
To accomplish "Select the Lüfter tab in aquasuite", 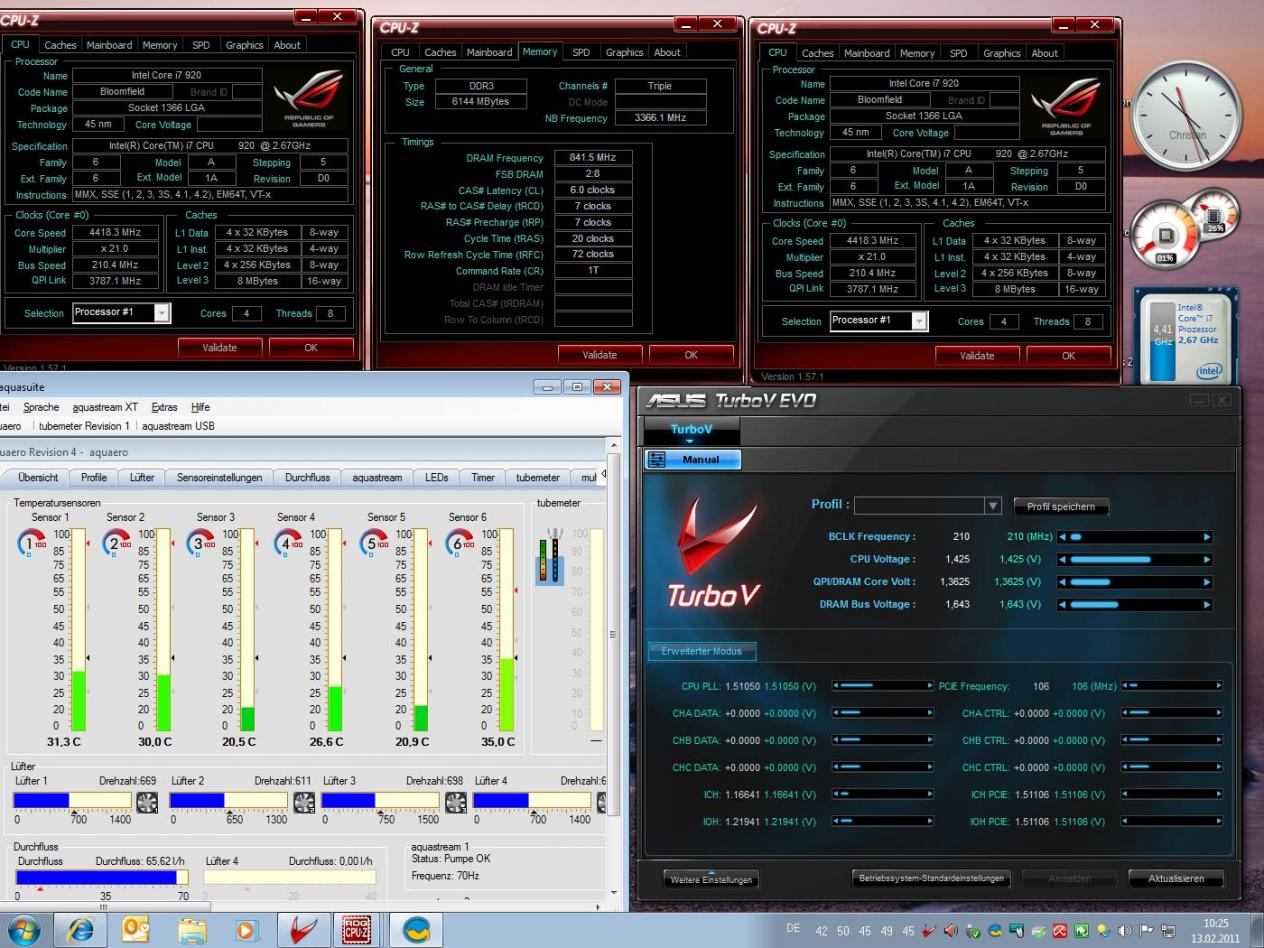I will (142, 477).
